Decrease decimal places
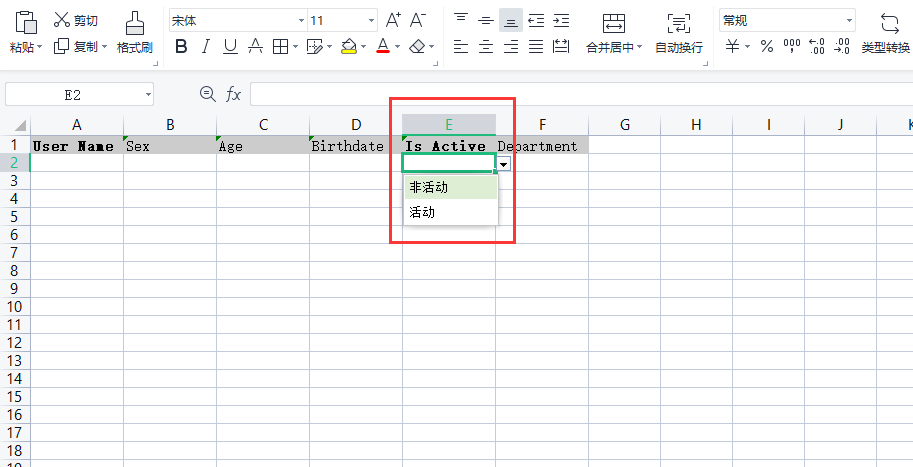The width and height of the screenshot is (913, 467). point(842,47)
